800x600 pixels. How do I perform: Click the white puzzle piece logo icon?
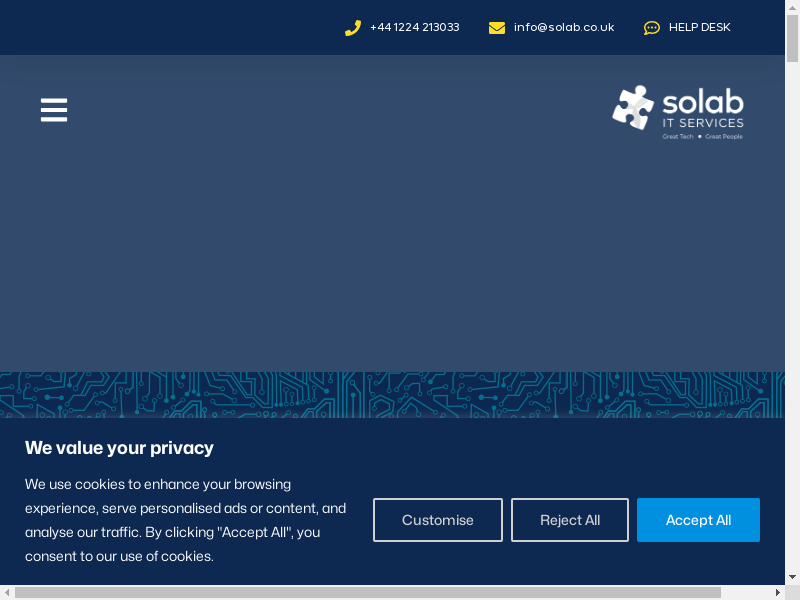click(x=633, y=108)
